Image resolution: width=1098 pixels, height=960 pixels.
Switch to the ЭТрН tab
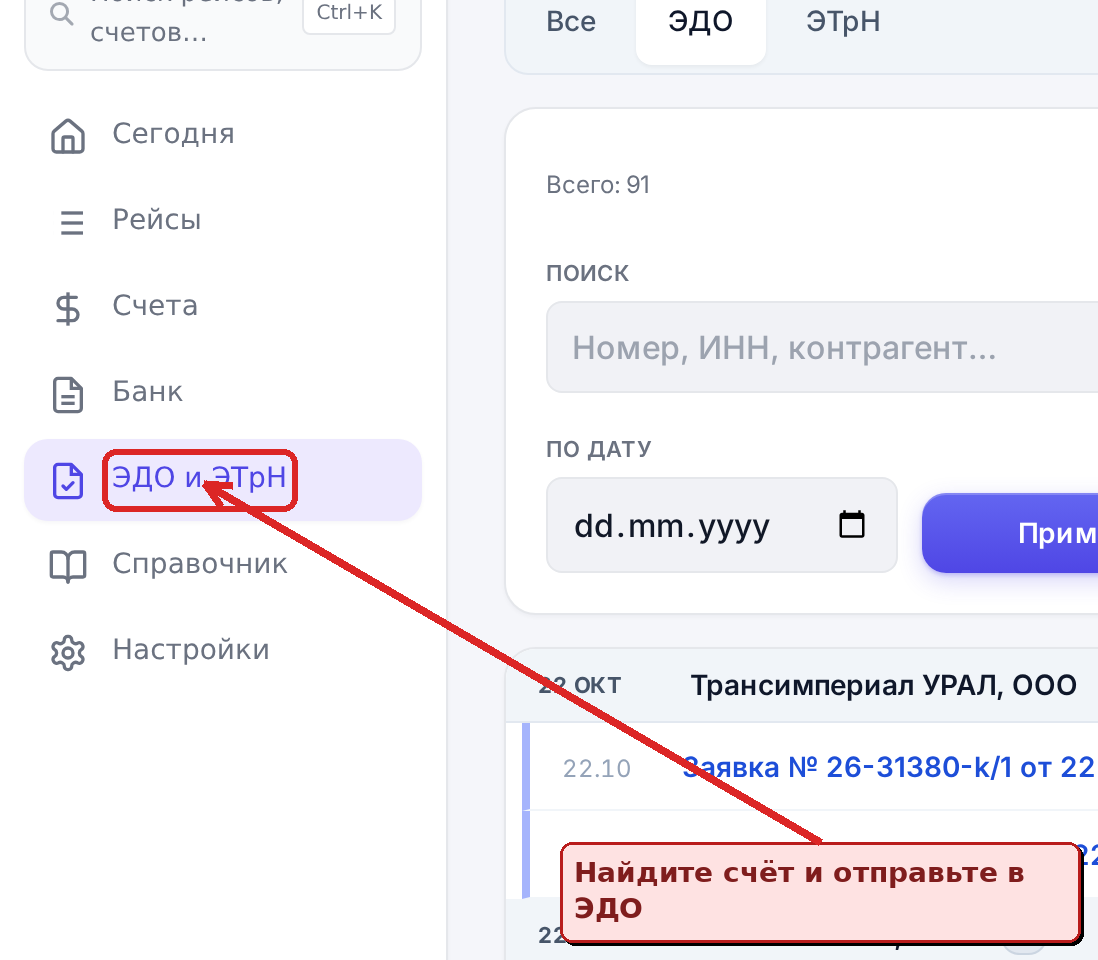click(x=843, y=22)
